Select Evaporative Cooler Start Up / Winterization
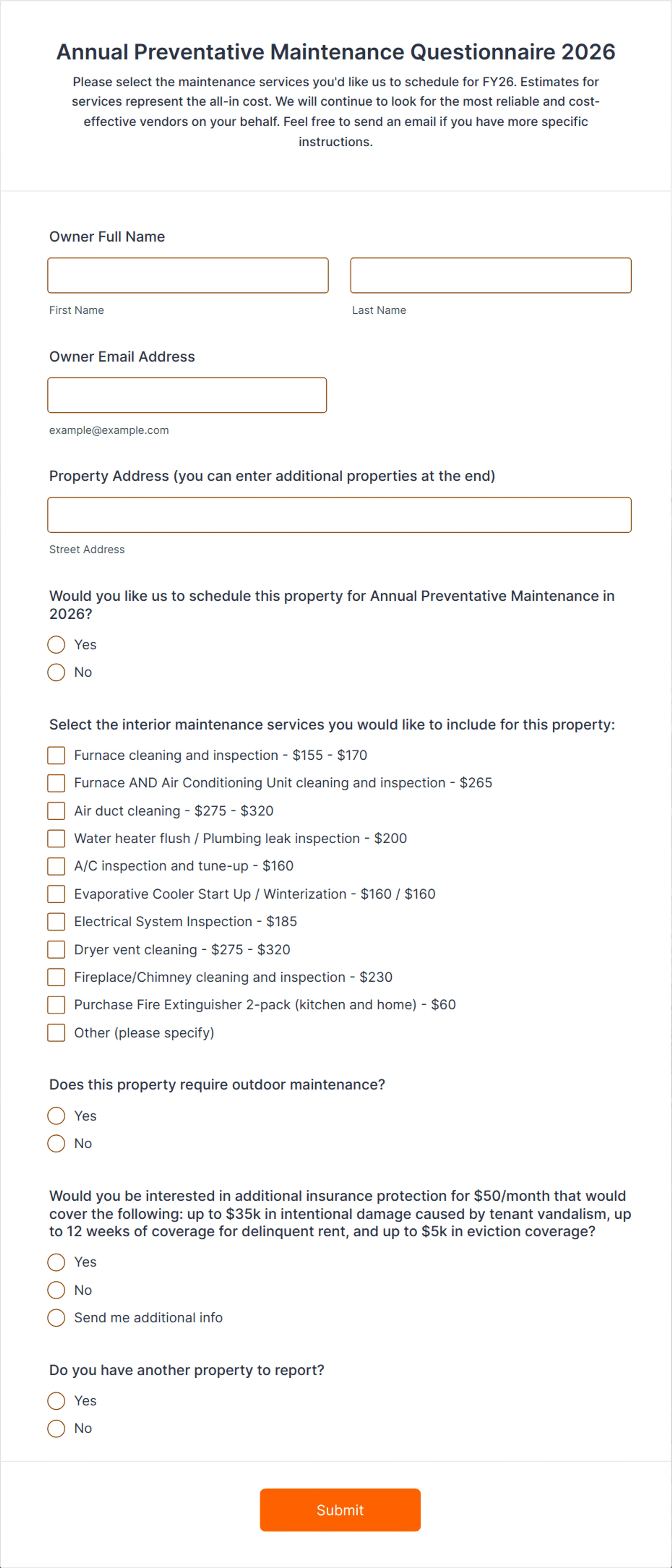The image size is (672, 1568). [x=57, y=894]
